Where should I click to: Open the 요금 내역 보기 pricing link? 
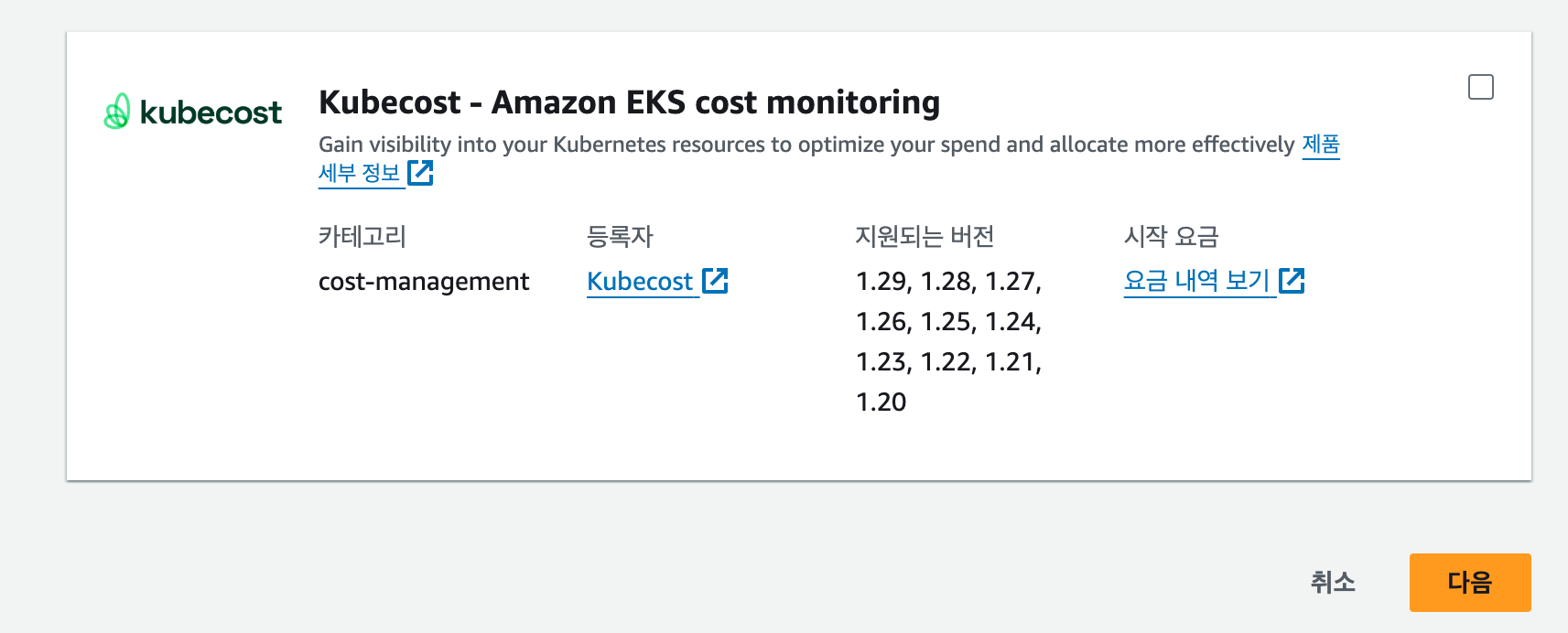click(x=1195, y=281)
